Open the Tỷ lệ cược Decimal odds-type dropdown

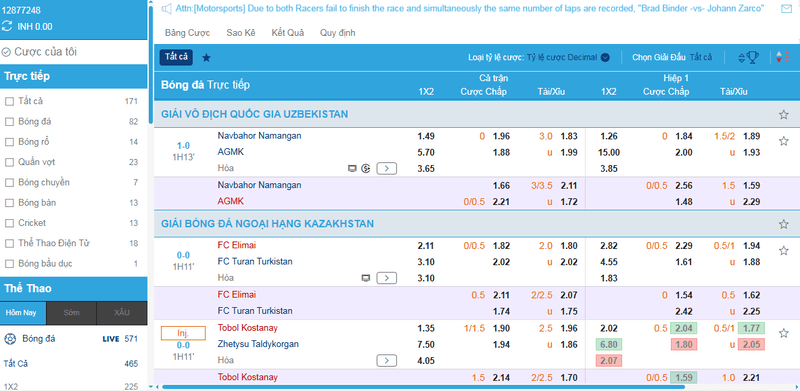pyautogui.click(x=568, y=58)
